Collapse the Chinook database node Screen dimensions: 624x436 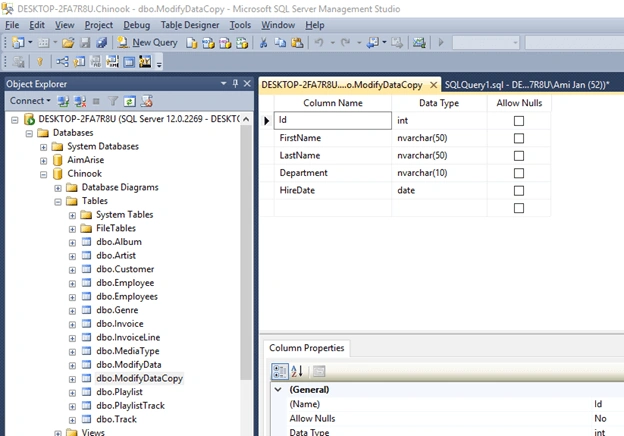[x=43, y=174]
